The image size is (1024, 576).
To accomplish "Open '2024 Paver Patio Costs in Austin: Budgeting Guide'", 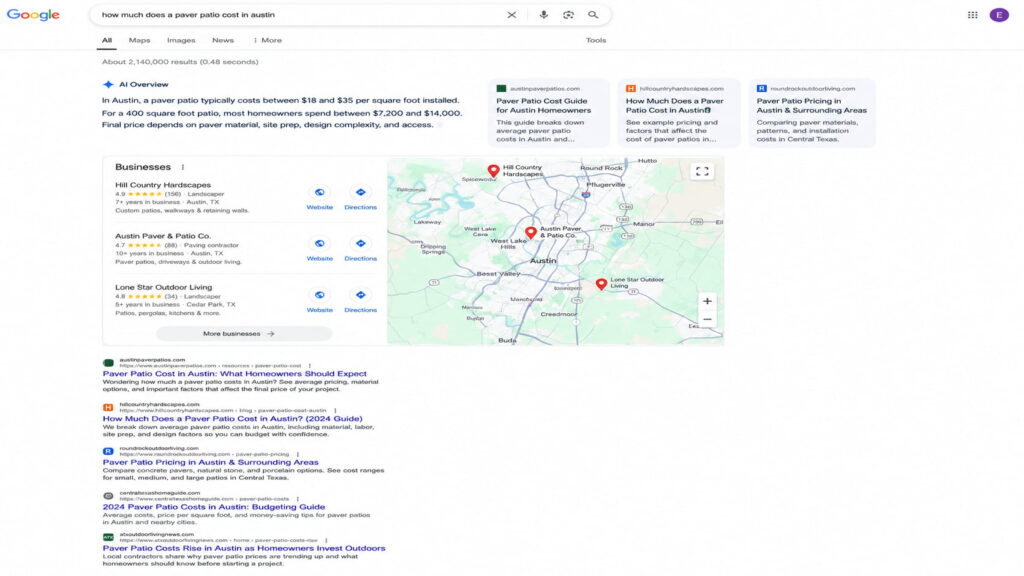I will point(214,507).
